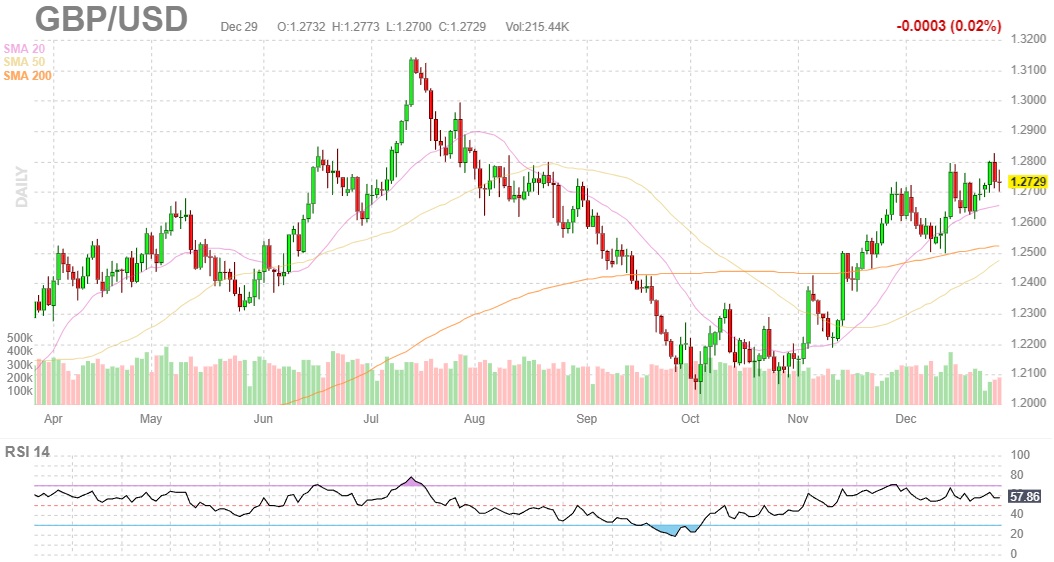Click the close price C:1.2729
Screen dimensions: 1054x562
[463, 27]
